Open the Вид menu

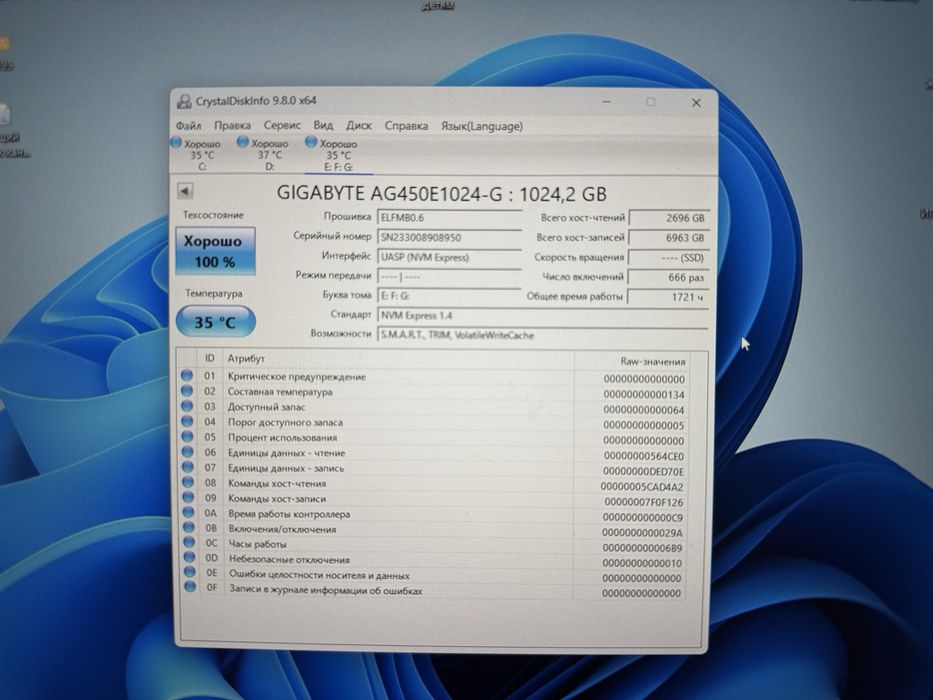323,125
